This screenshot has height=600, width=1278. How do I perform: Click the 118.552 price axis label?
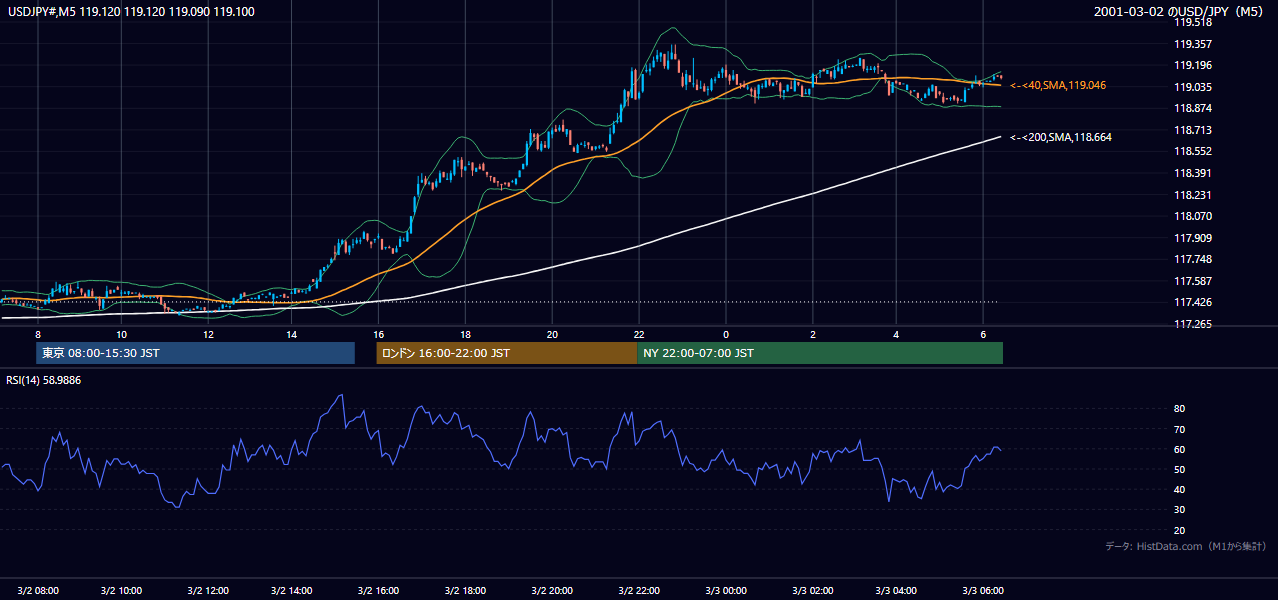click(x=1193, y=152)
